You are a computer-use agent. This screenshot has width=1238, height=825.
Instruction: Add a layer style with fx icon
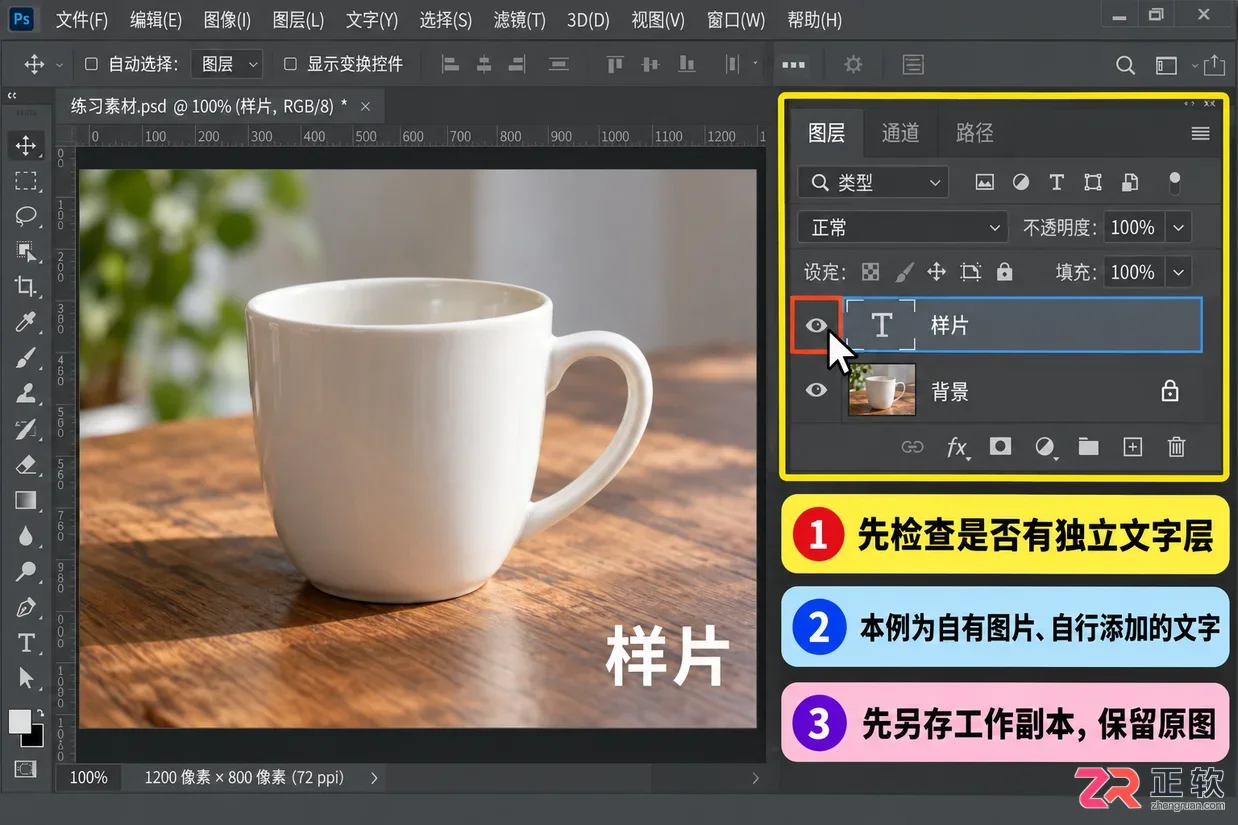click(x=958, y=448)
